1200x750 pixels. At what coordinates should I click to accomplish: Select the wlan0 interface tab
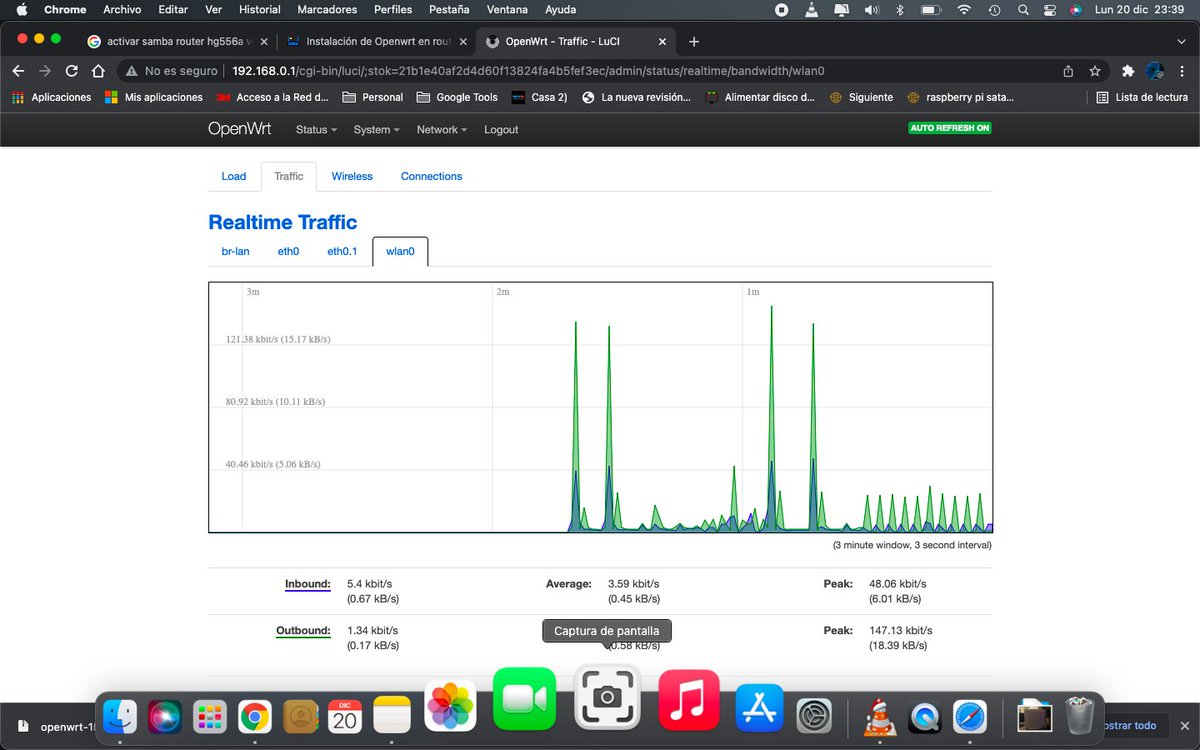400,251
